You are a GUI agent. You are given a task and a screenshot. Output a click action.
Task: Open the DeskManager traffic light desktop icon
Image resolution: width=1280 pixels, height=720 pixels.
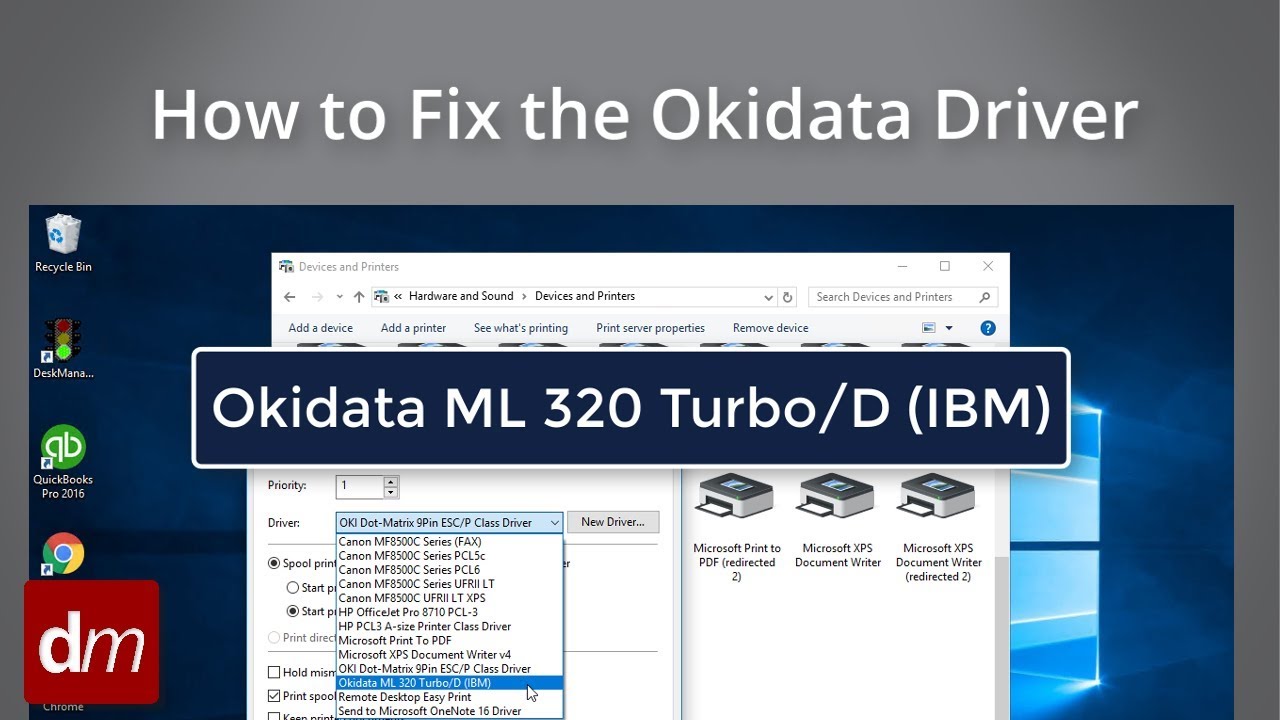pyautogui.click(x=62, y=349)
